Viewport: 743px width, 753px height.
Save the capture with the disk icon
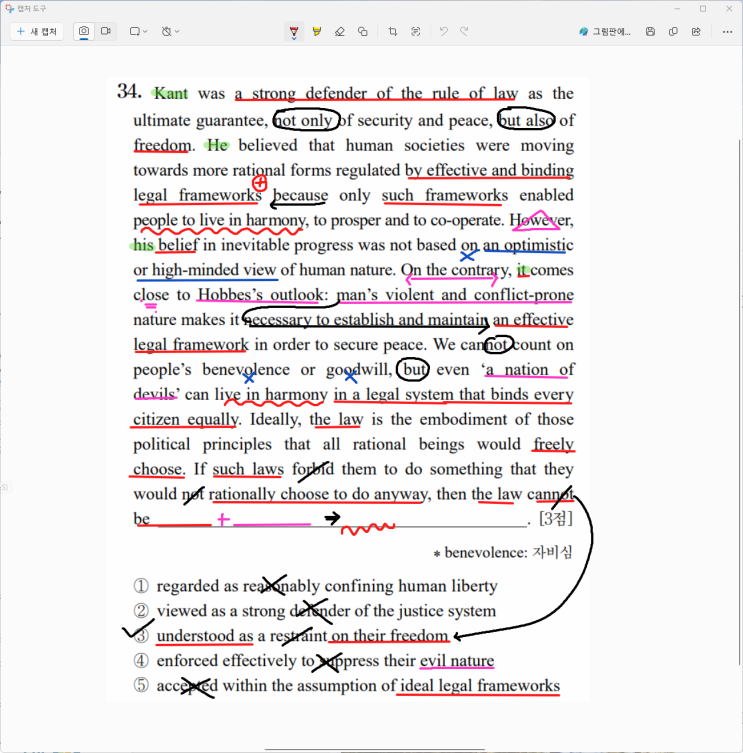point(651,32)
